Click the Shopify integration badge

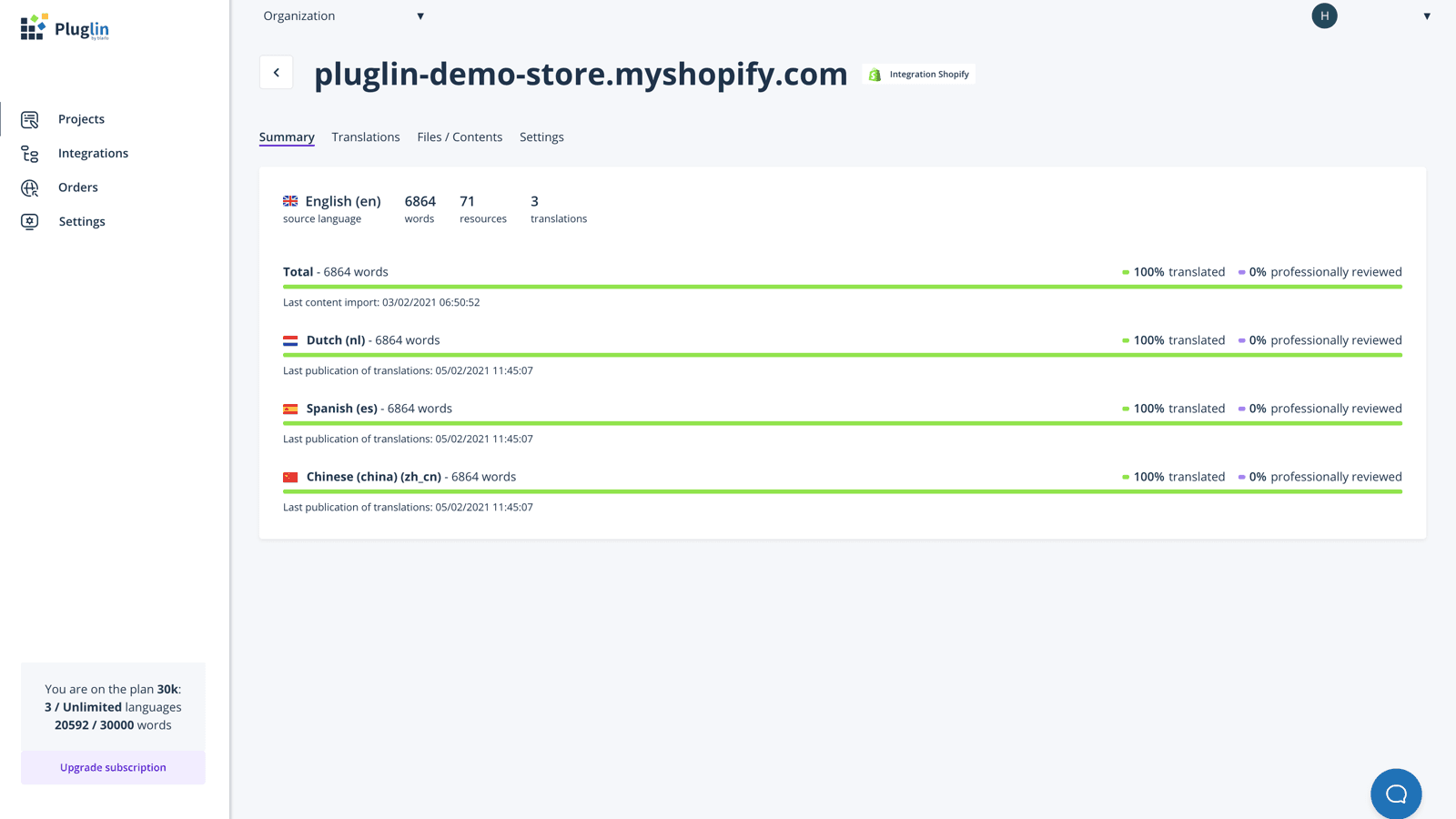[x=918, y=75]
